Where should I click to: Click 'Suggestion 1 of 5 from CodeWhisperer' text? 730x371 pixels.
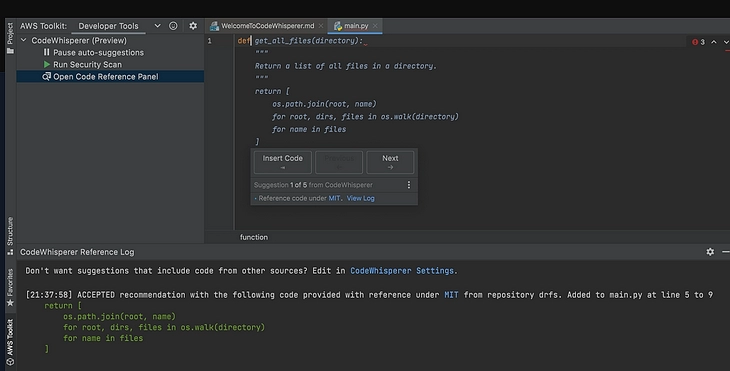point(313,185)
